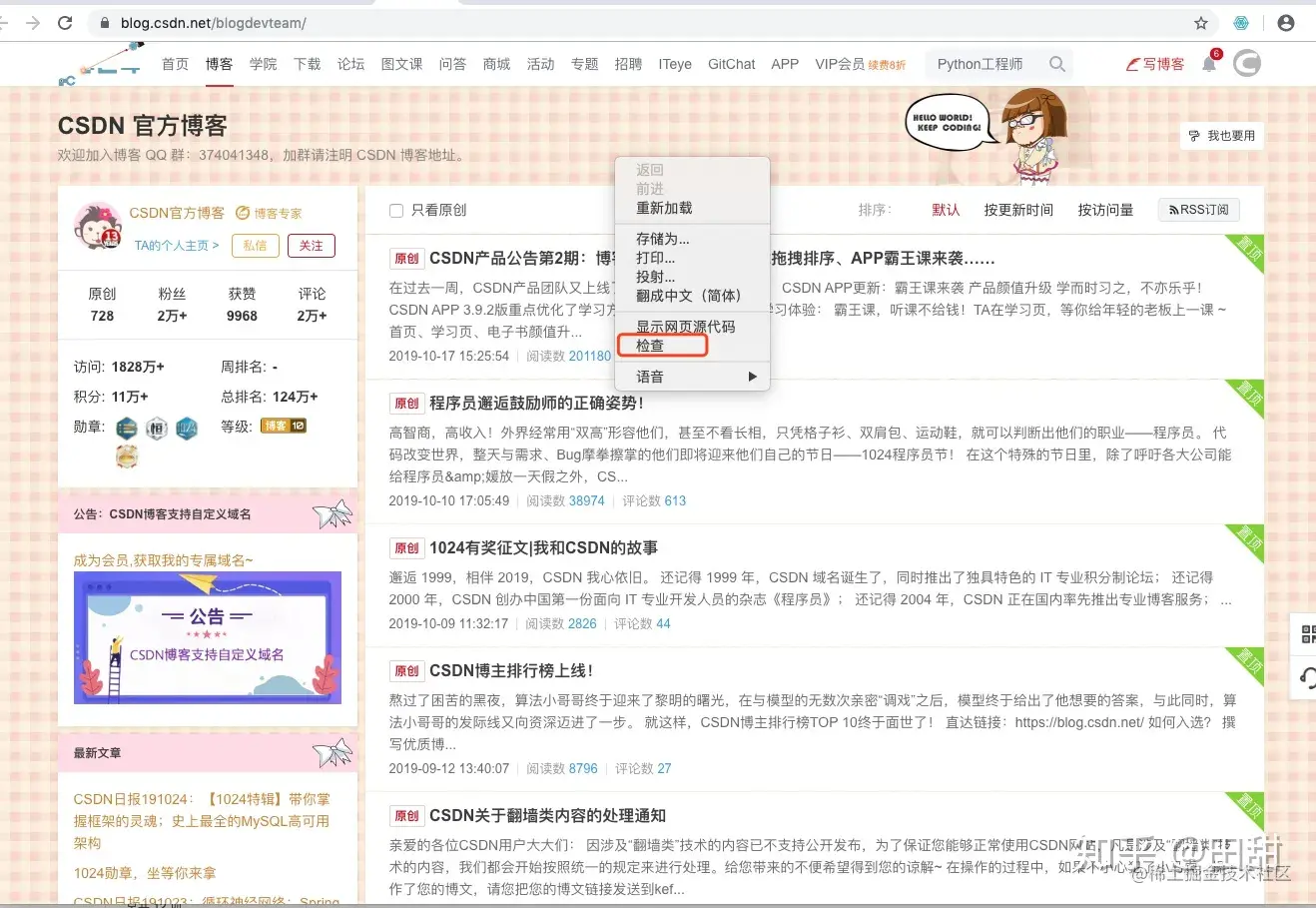Click the 博客专家 badge icon
The image size is (1316, 908).
243,213
